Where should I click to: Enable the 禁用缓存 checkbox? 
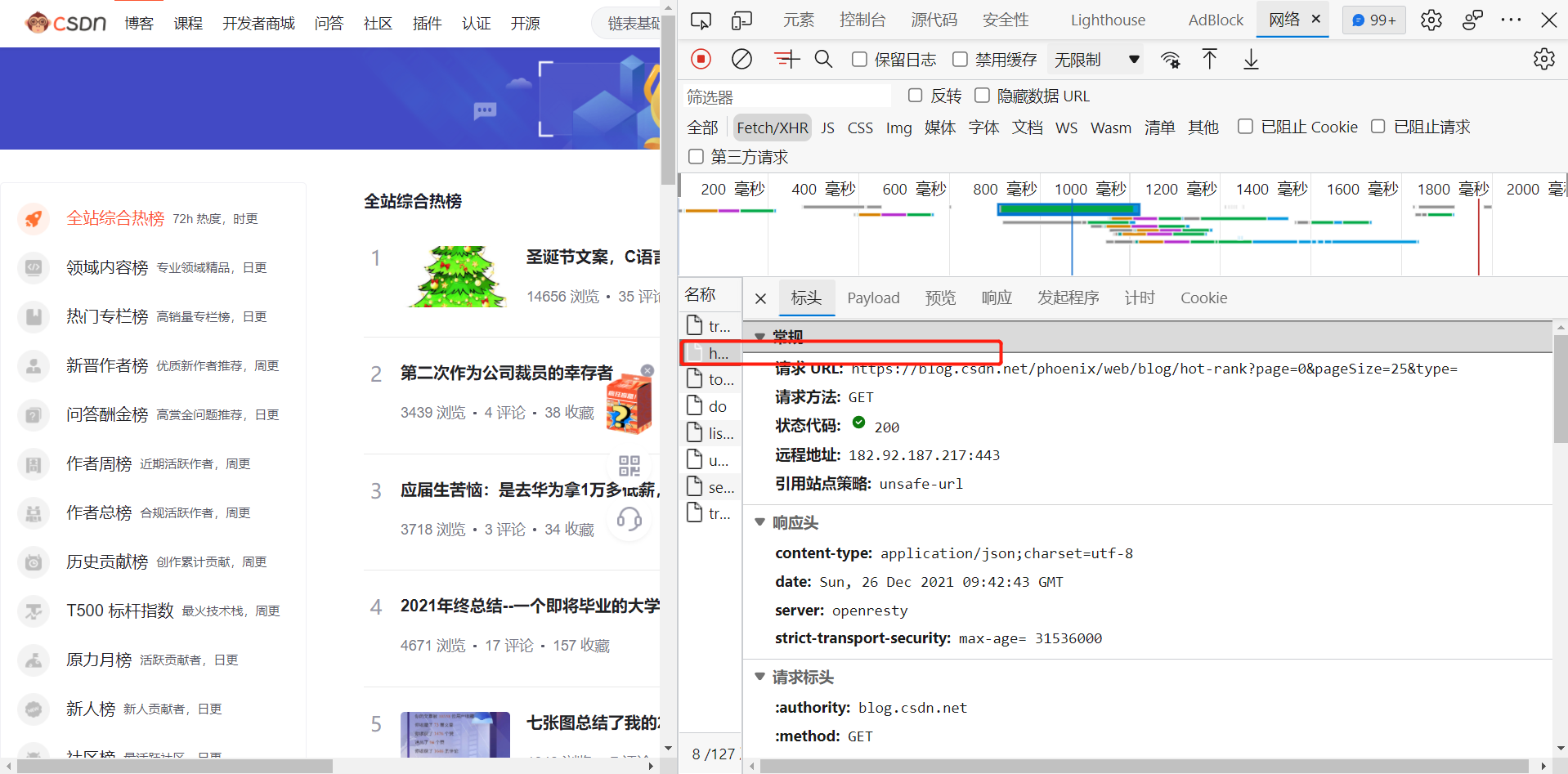point(960,59)
